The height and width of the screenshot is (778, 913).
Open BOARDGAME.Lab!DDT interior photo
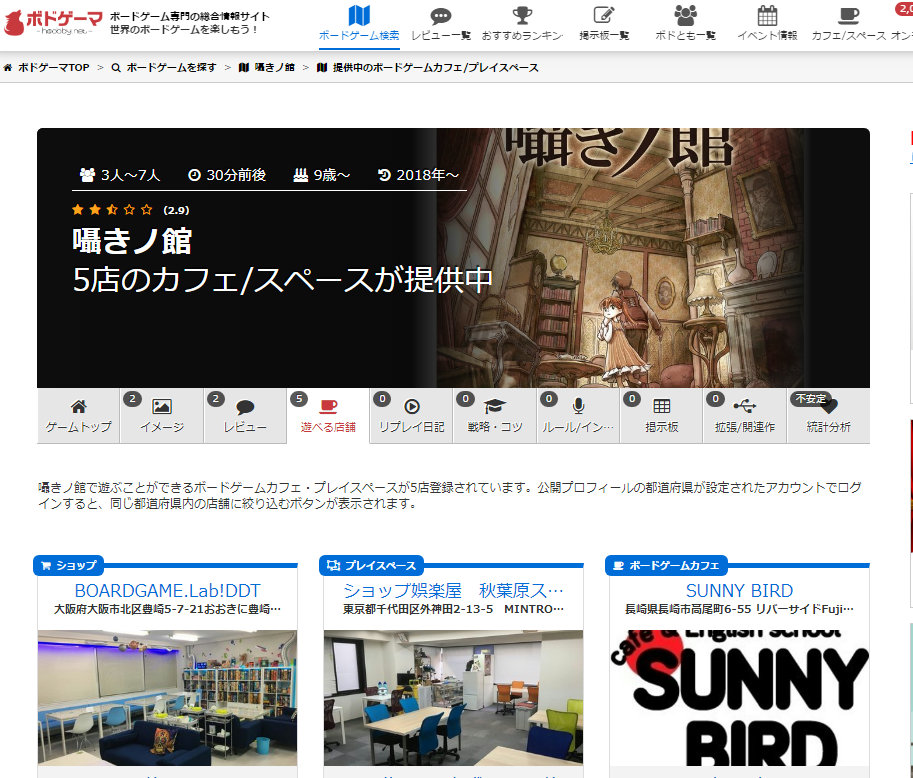pos(168,698)
